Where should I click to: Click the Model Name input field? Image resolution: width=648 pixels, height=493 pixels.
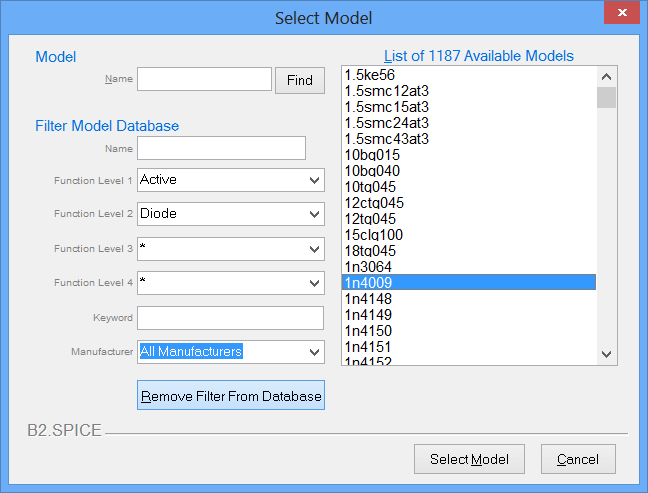coord(204,80)
